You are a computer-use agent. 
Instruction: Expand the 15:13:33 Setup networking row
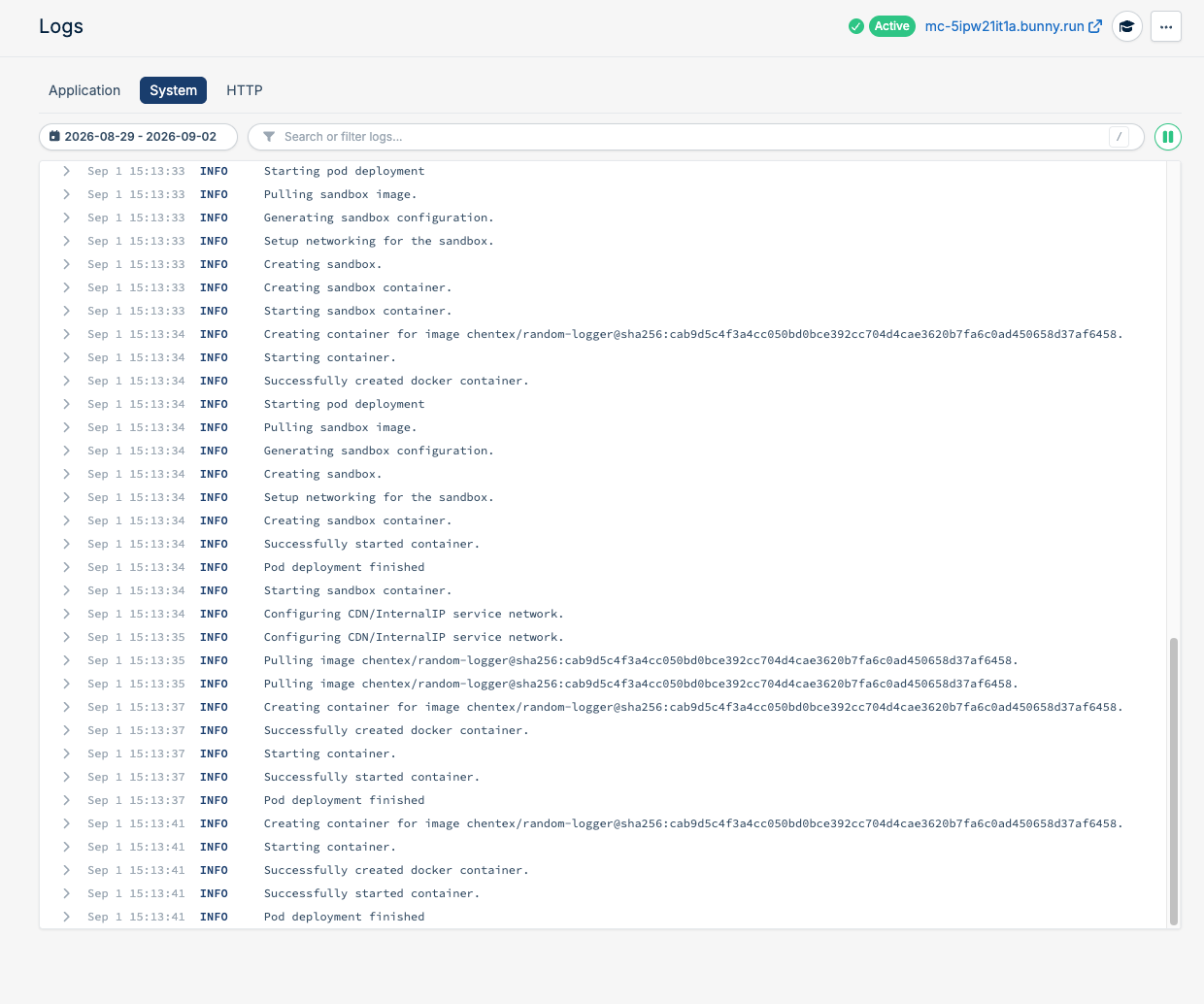click(x=66, y=241)
